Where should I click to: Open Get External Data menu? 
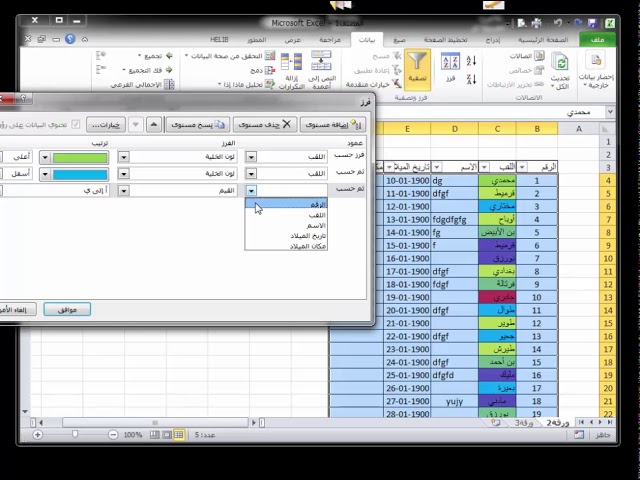(x=596, y=69)
